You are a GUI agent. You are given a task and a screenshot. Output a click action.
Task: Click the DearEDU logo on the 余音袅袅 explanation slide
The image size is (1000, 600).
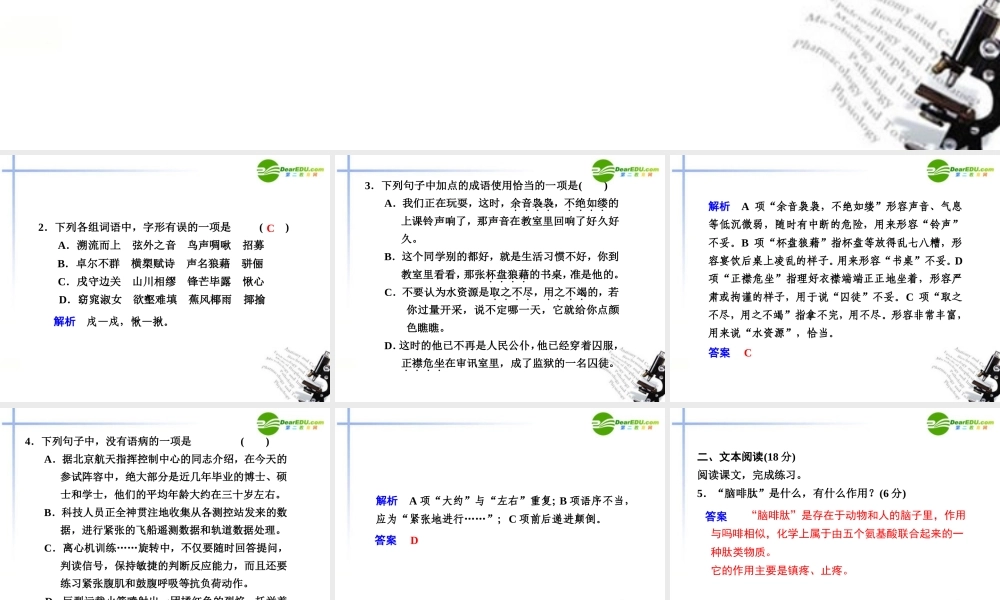pyautogui.click(x=960, y=171)
